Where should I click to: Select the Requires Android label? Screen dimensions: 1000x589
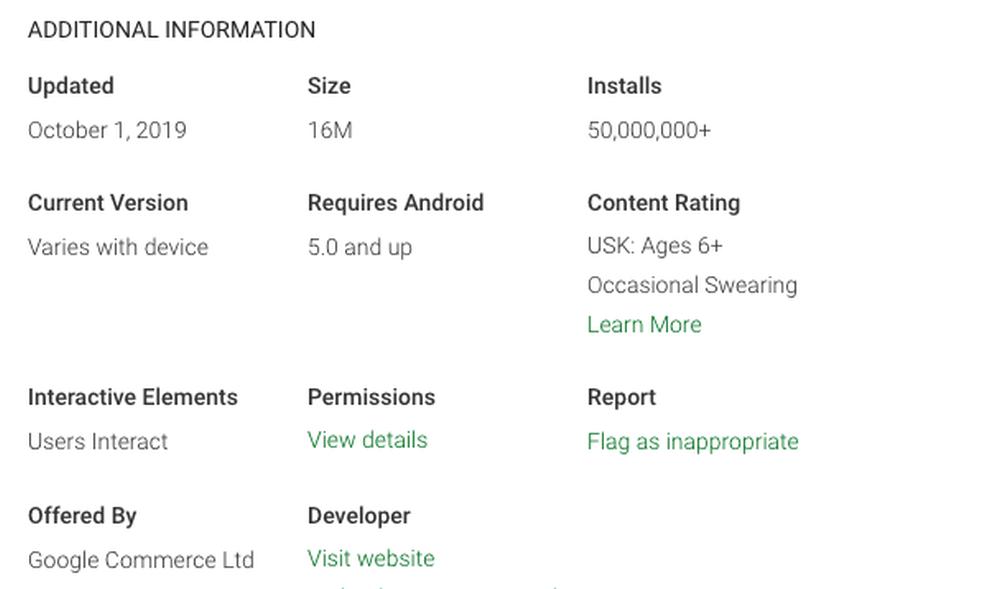[395, 203]
